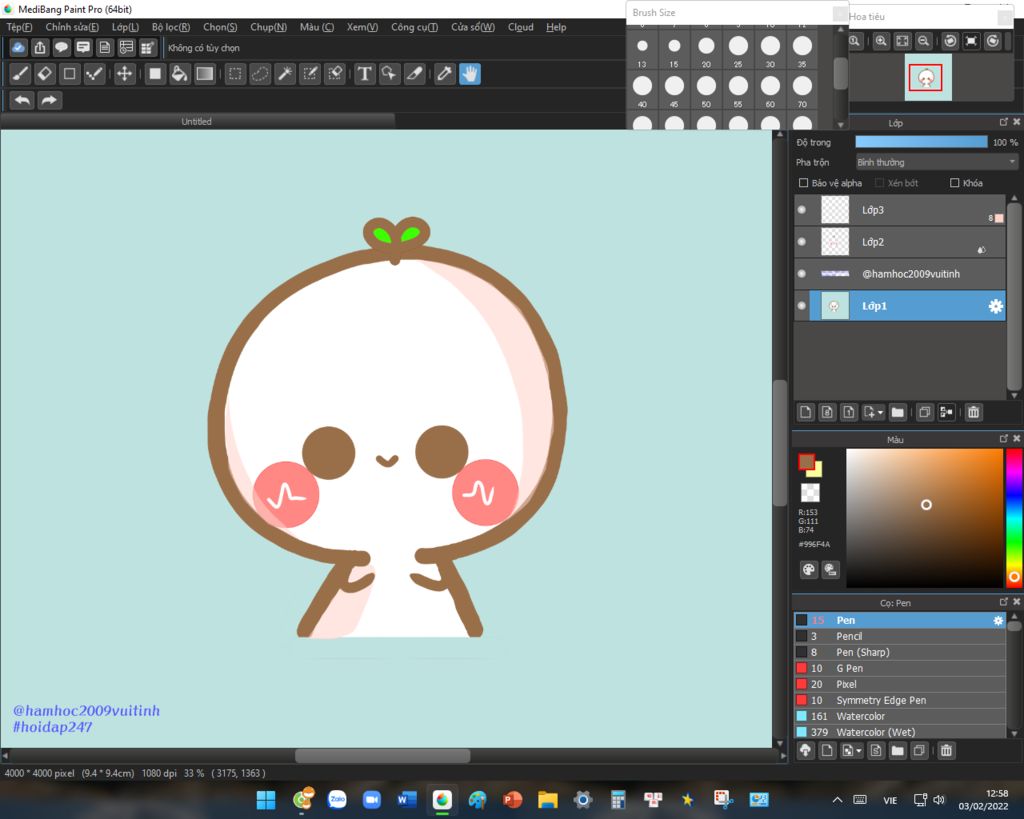1024x819 pixels.
Task: Choose the Gradient tool
Action: tap(204, 74)
